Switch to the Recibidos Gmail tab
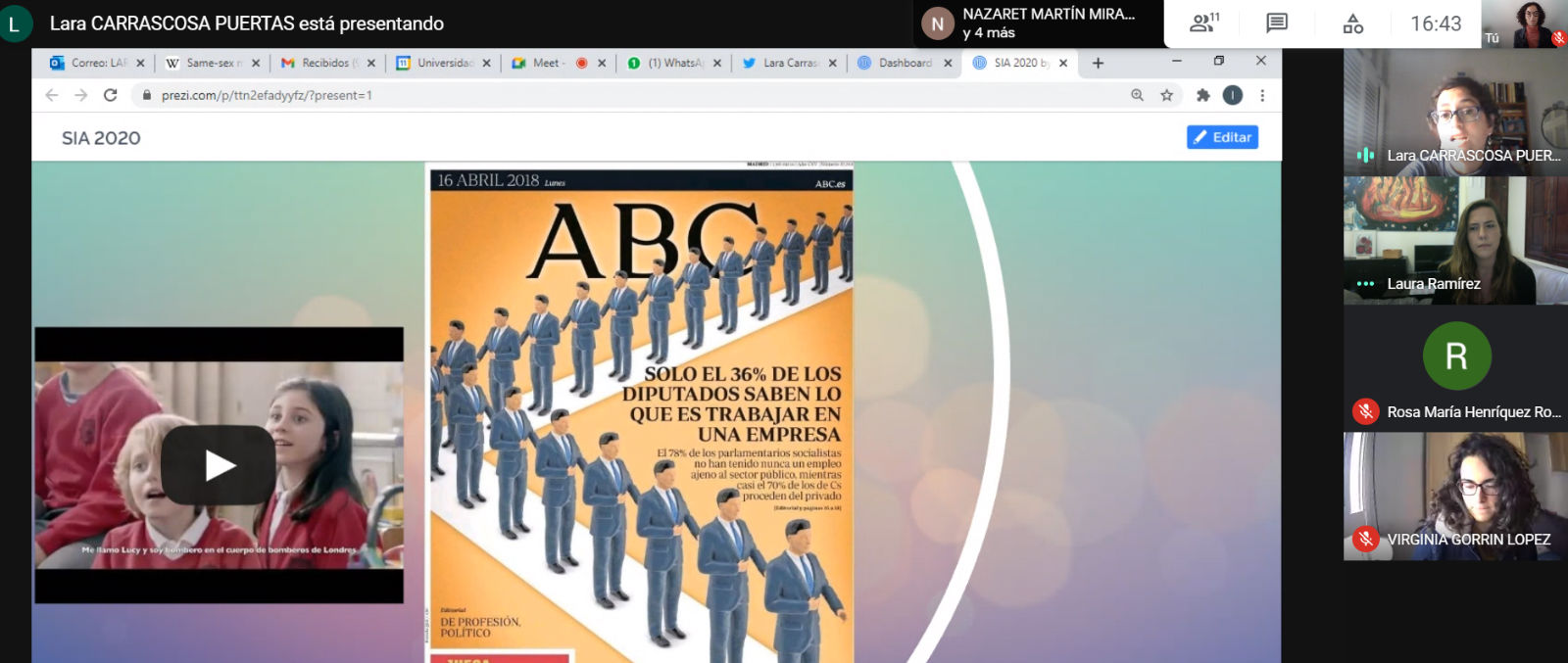The width and height of the screenshot is (1568, 663). point(323,63)
